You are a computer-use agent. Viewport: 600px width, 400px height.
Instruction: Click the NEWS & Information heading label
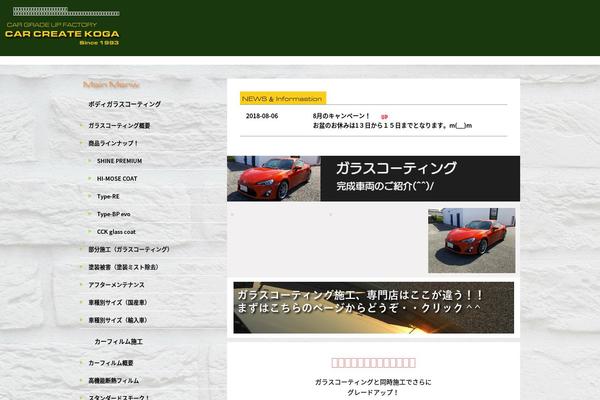point(283,98)
